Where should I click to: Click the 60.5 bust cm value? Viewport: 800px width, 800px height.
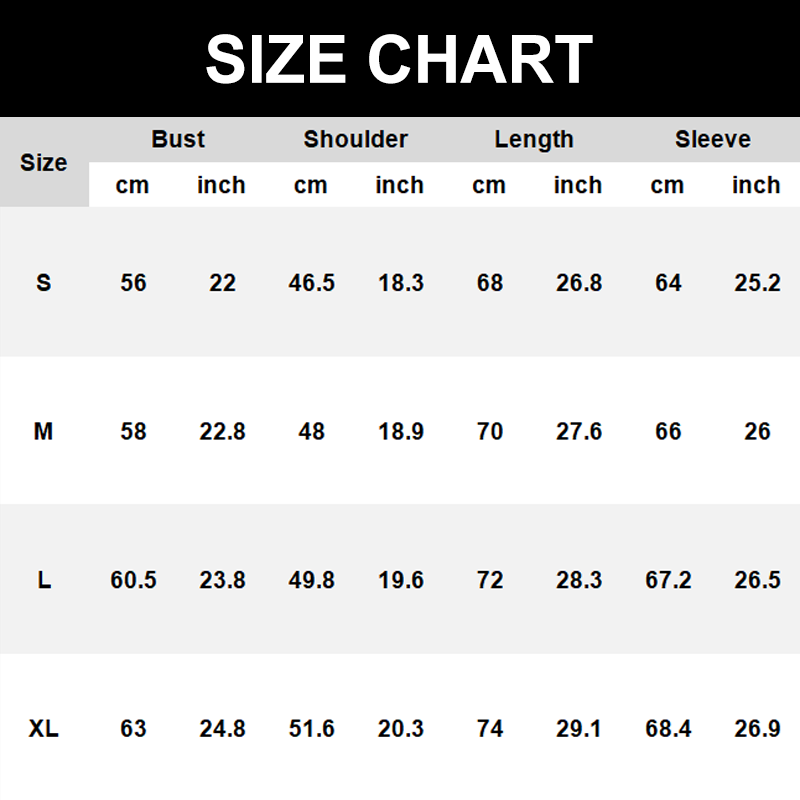[133, 580]
